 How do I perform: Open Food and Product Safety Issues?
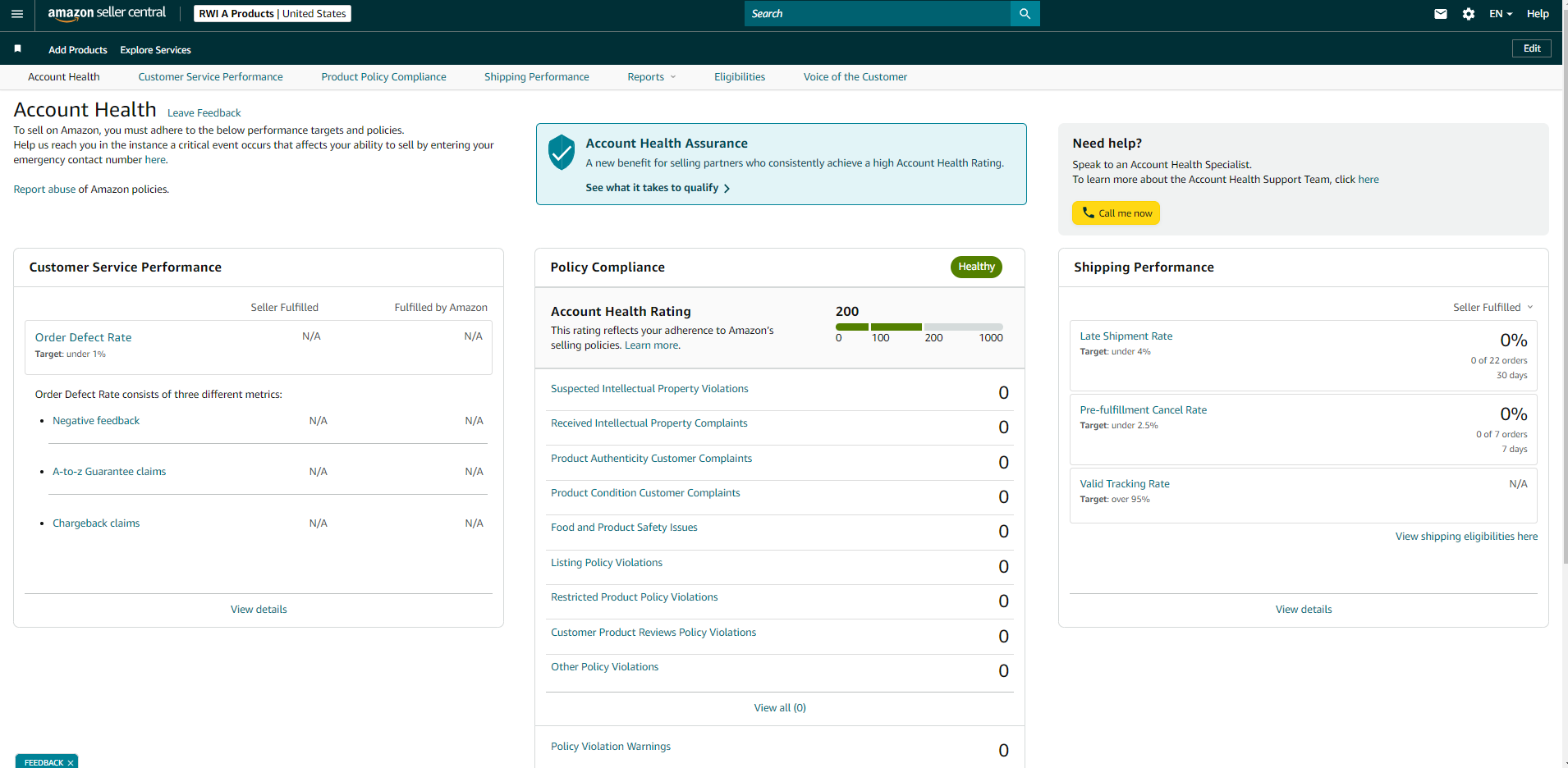click(x=624, y=528)
